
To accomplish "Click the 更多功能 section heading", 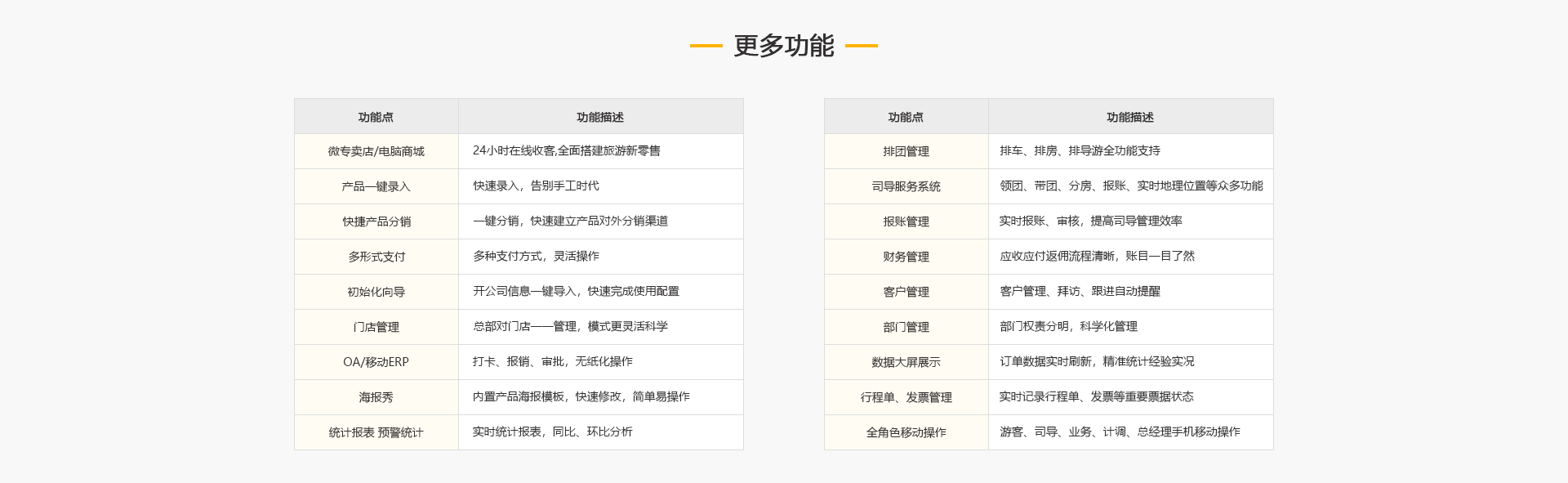I will [x=783, y=46].
